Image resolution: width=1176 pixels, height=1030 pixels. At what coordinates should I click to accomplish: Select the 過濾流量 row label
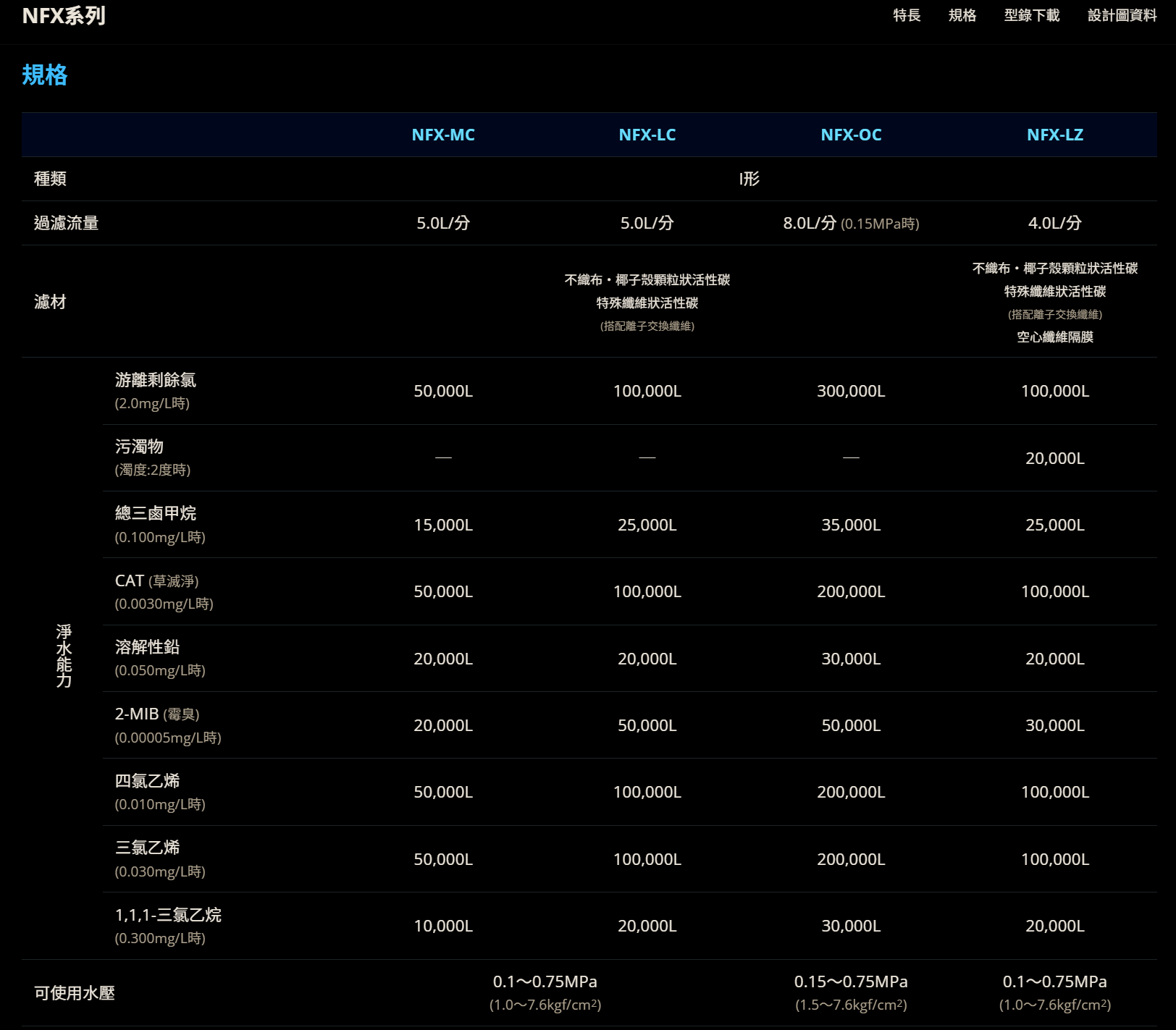tap(67, 223)
